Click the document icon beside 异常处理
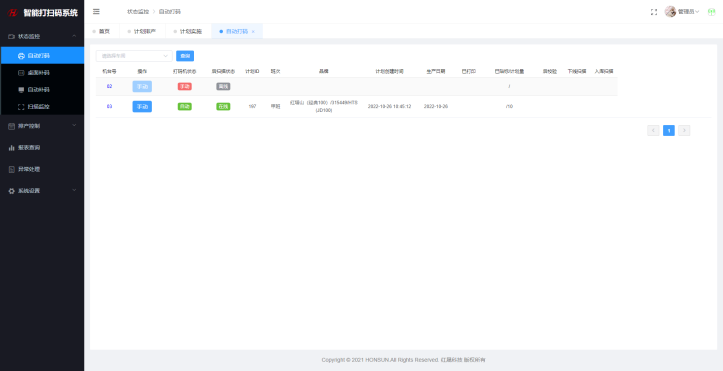Screen dimensions: 723x371 pyautogui.click(x=12, y=169)
